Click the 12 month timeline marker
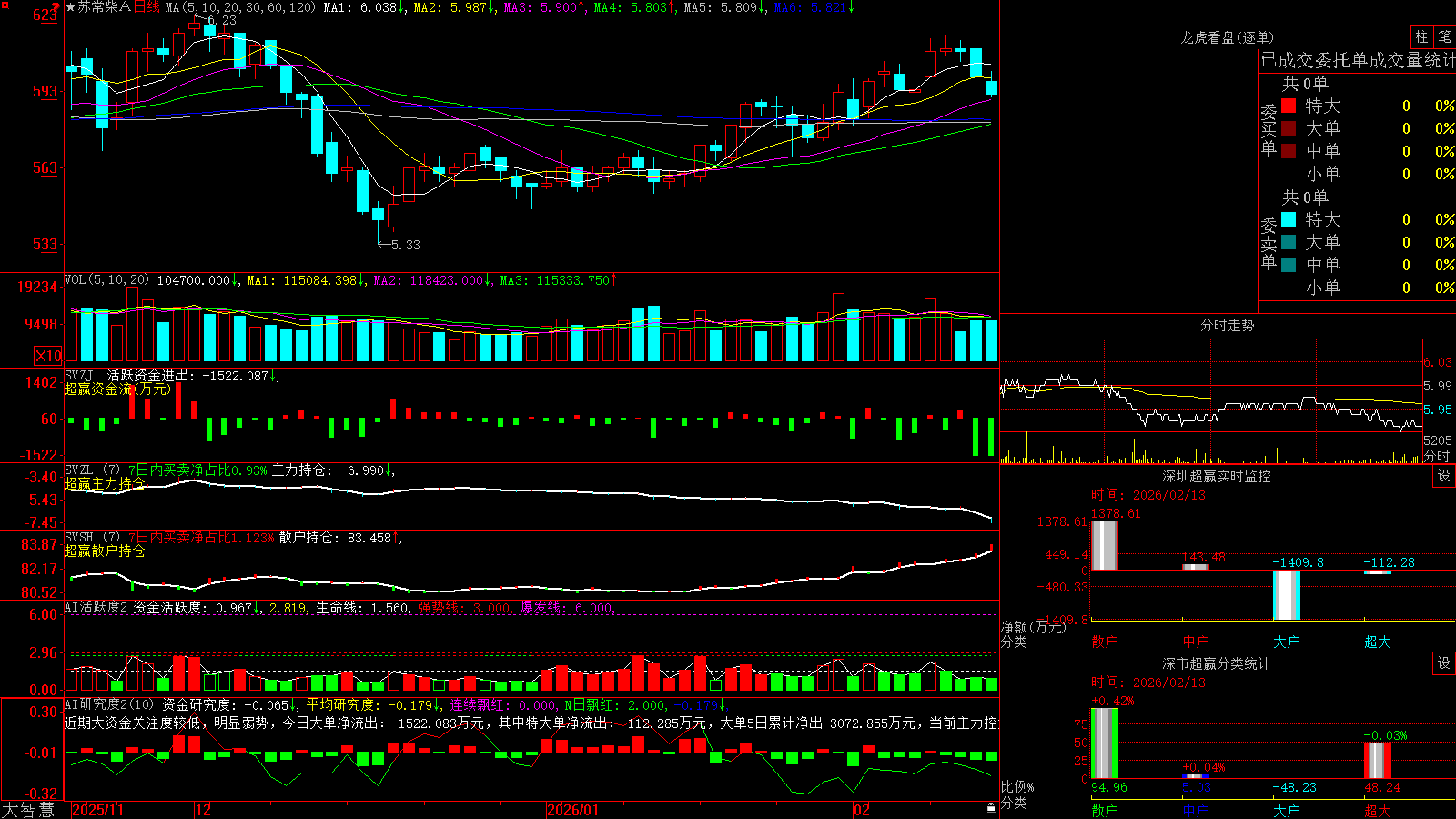This screenshot has height=819, width=1456. pyautogui.click(x=204, y=809)
